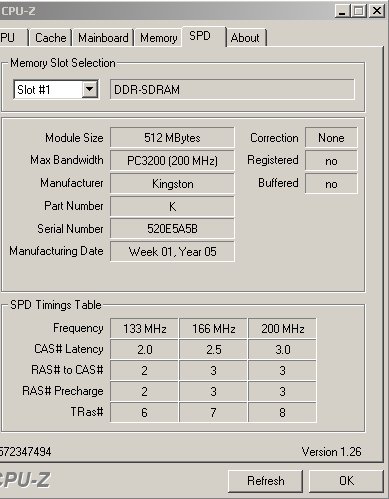This screenshot has width=389, height=499.
Task: Switch to the Mainboard tab
Action: 103,38
